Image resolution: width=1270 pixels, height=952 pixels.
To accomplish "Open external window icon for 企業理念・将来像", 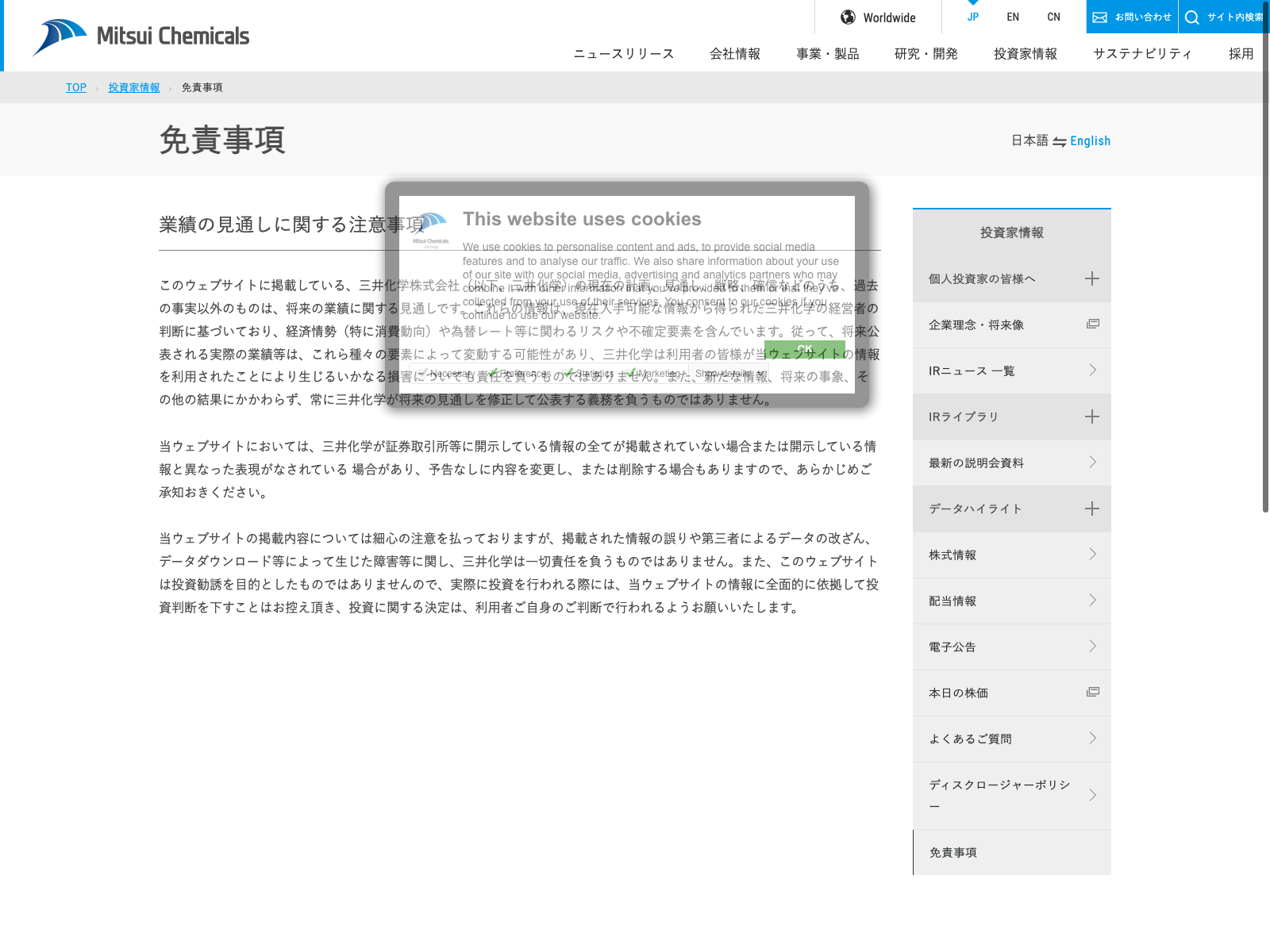I will [1092, 324].
